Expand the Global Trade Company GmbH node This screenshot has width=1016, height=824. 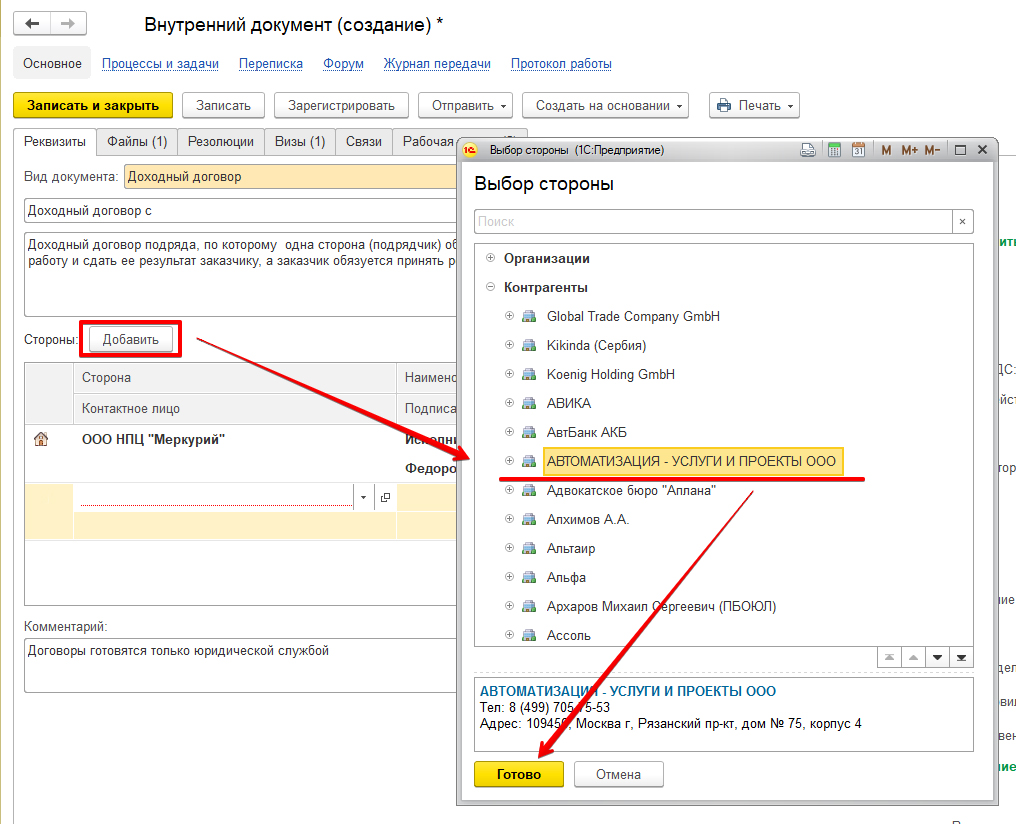[x=509, y=316]
